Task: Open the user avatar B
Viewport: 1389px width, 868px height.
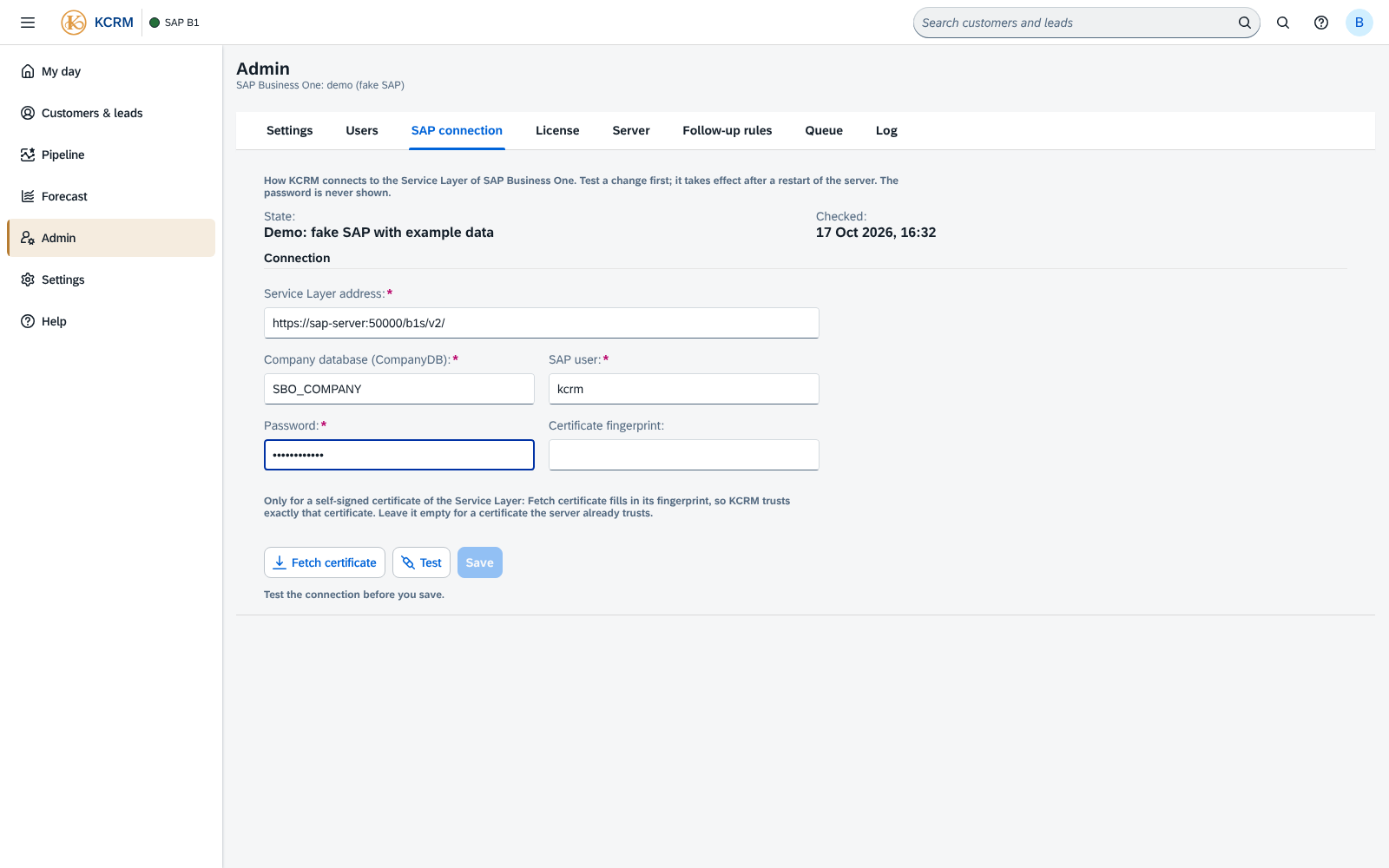Action: pyautogui.click(x=1359, y=23)
